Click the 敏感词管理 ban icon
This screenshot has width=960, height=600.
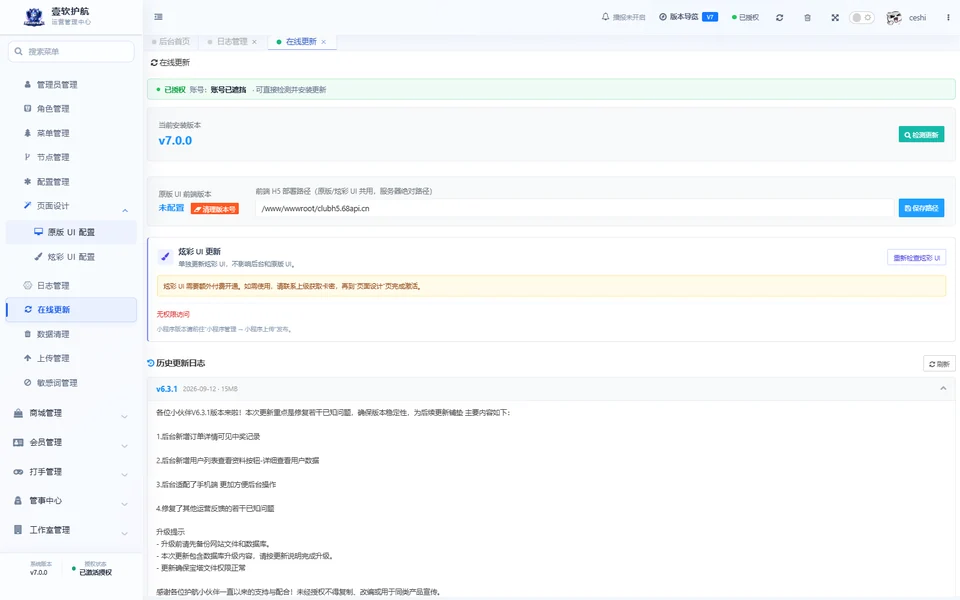click(x=27, y=383)
